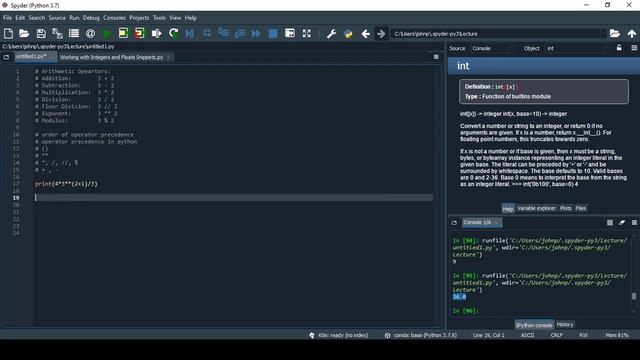The image size is (640, 360).
Task: Click the Save all files icon
Action: pos(57,33)
